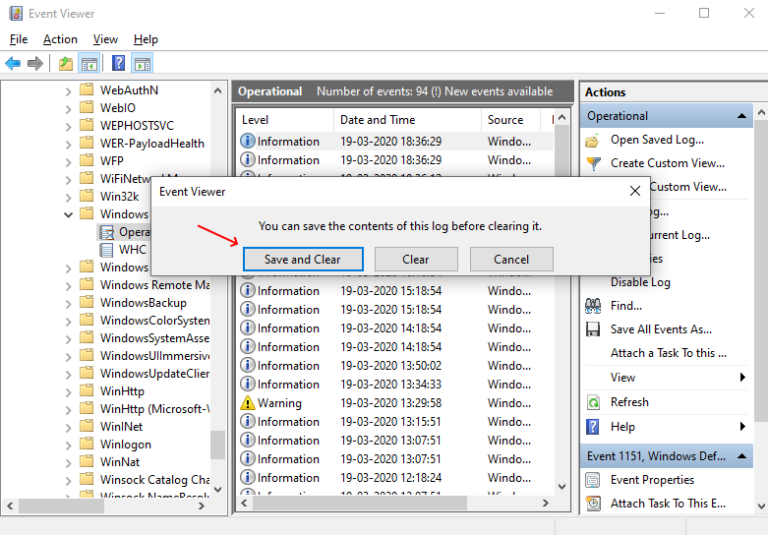Sort by the Level column header
Screen dimensions: 768x535
pos(286,120)
